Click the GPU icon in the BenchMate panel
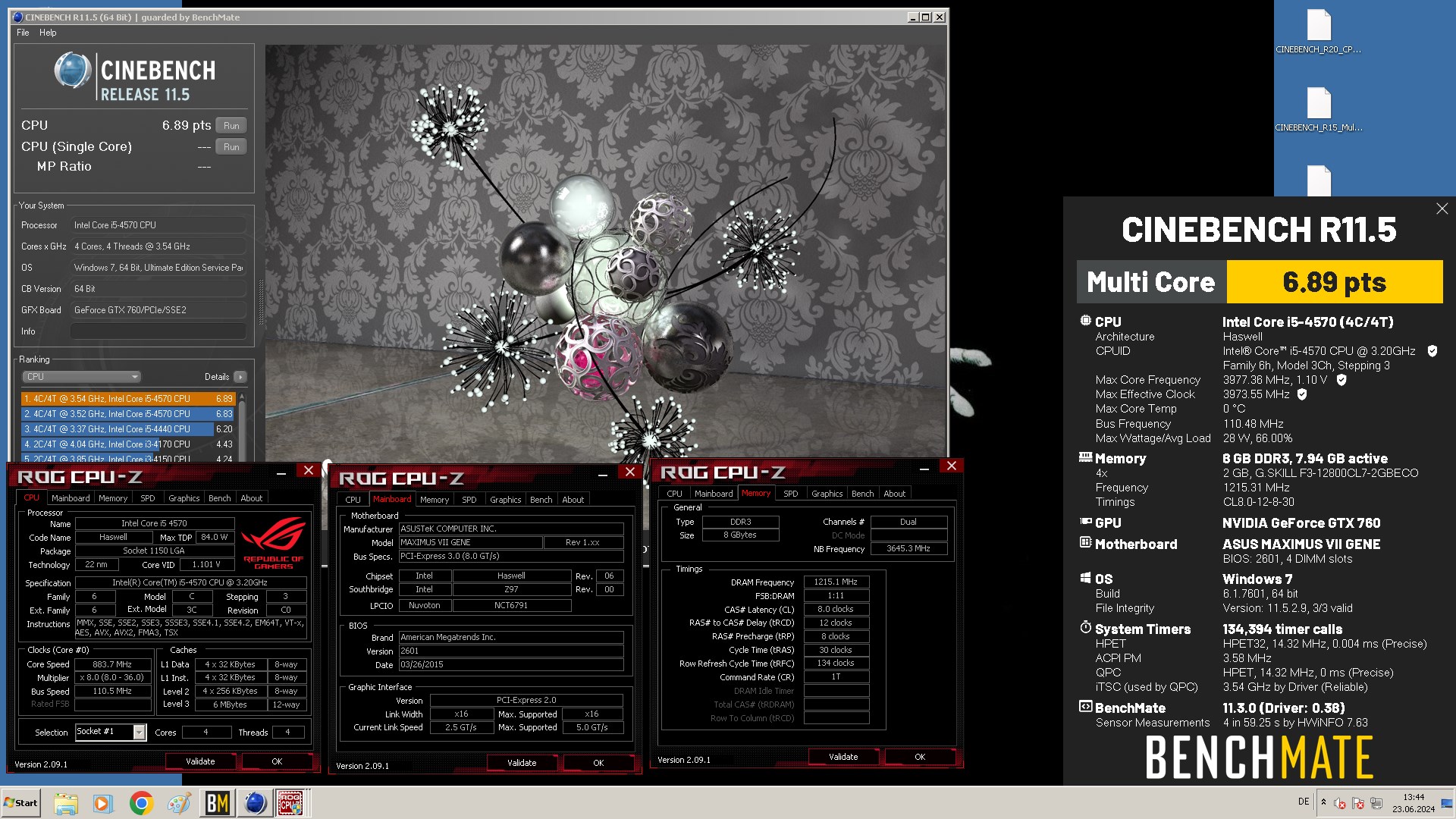The width and height of the screenshot is (1456, 819). pos(1086,522)
